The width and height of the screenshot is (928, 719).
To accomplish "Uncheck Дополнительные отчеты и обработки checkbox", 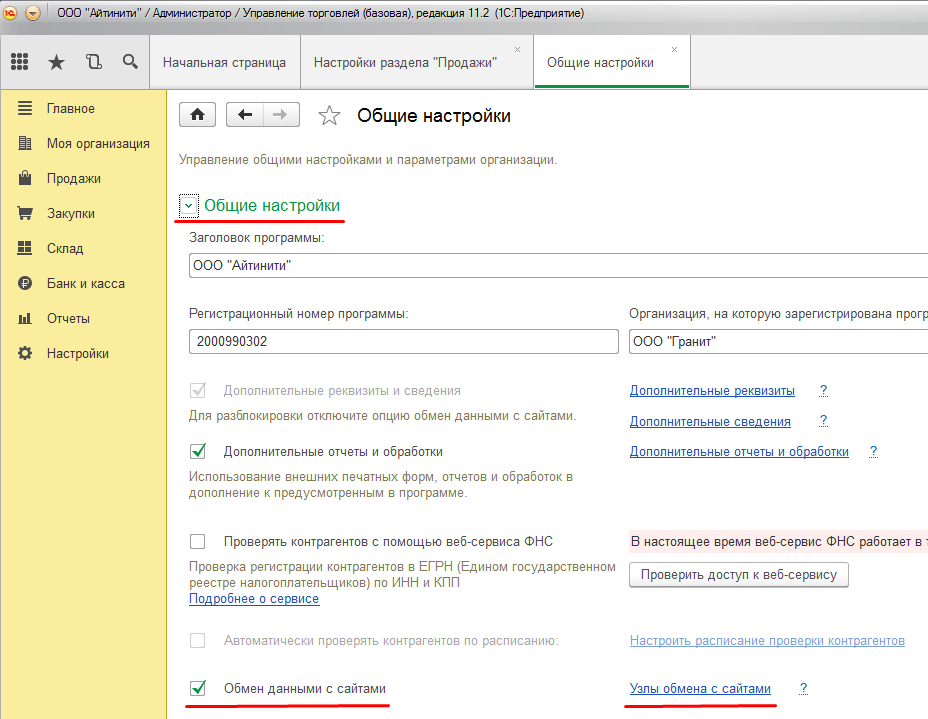I will pos(198,452).
